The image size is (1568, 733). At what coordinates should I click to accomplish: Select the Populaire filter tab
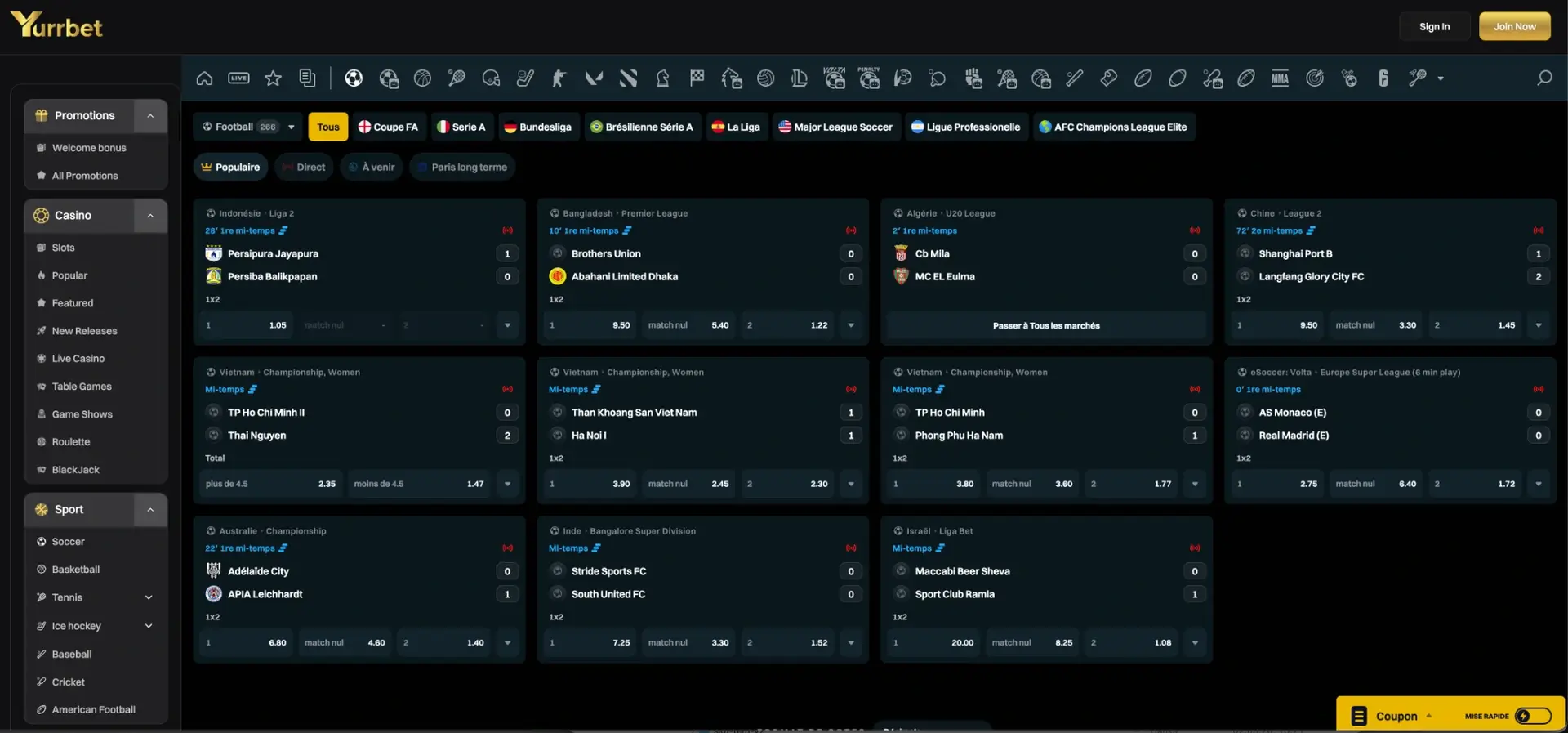pos(230,167)
